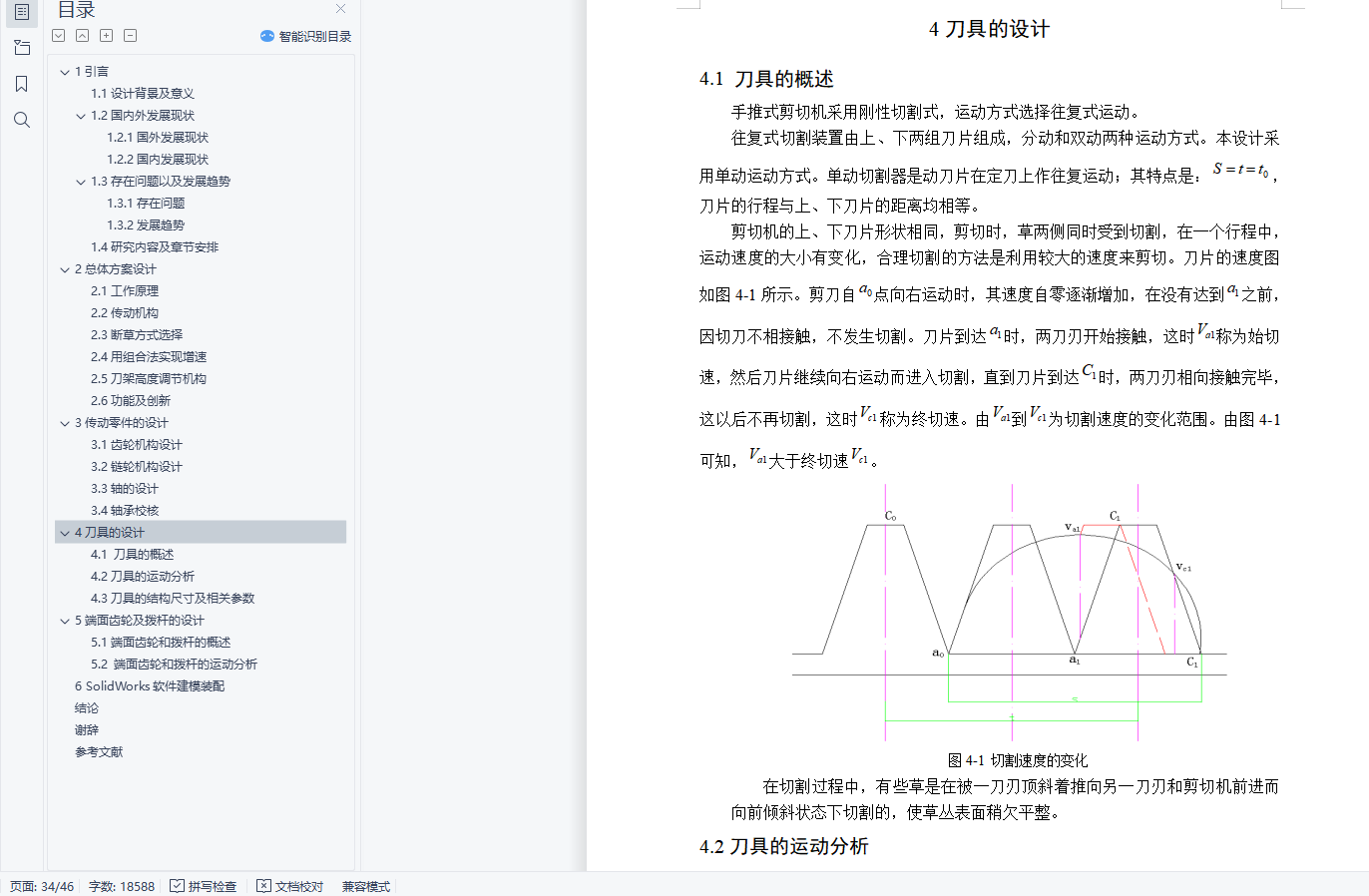Toggle 拼写检查 spell check in status bar
Image resolution: width=1369 pixels, height=896 pixels.
(x=204, y=886)
